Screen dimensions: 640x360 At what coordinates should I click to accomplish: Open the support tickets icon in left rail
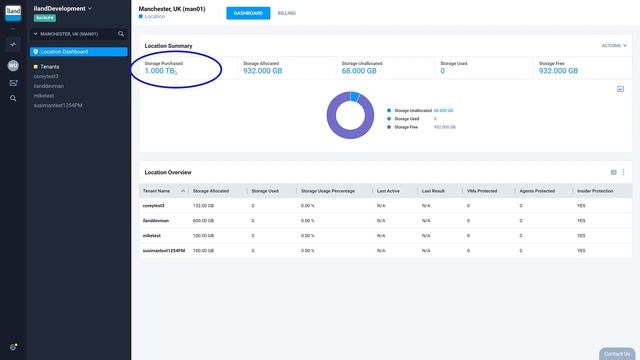point(13,83)
